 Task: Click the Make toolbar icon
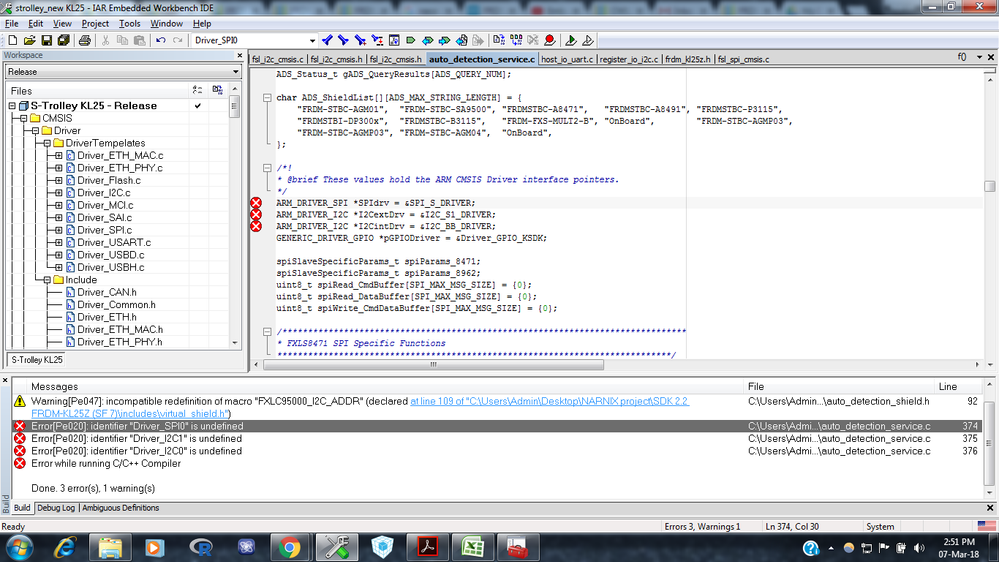tap(516, 40)
